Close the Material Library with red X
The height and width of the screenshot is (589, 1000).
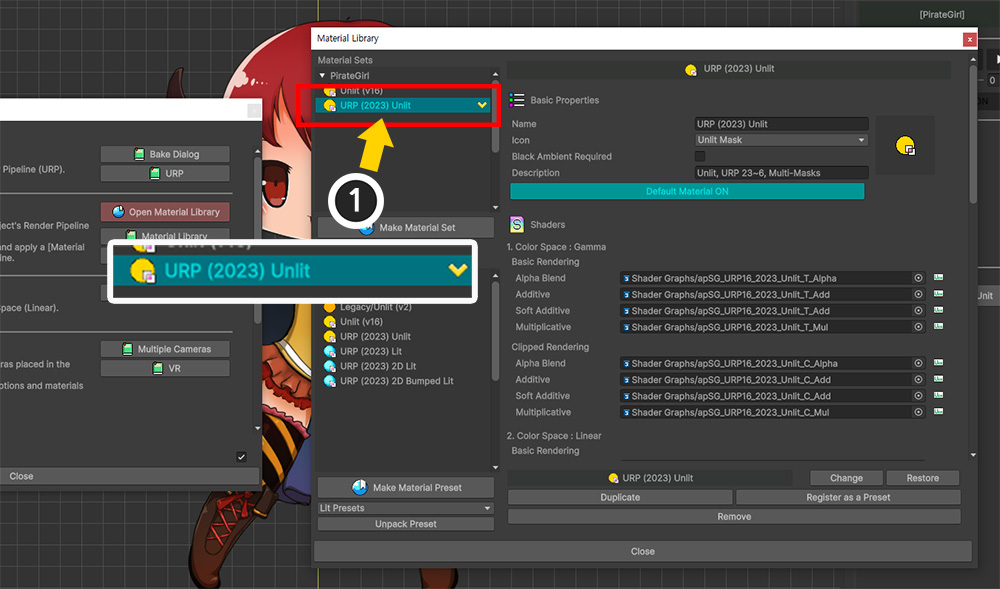tap(969, 40)
